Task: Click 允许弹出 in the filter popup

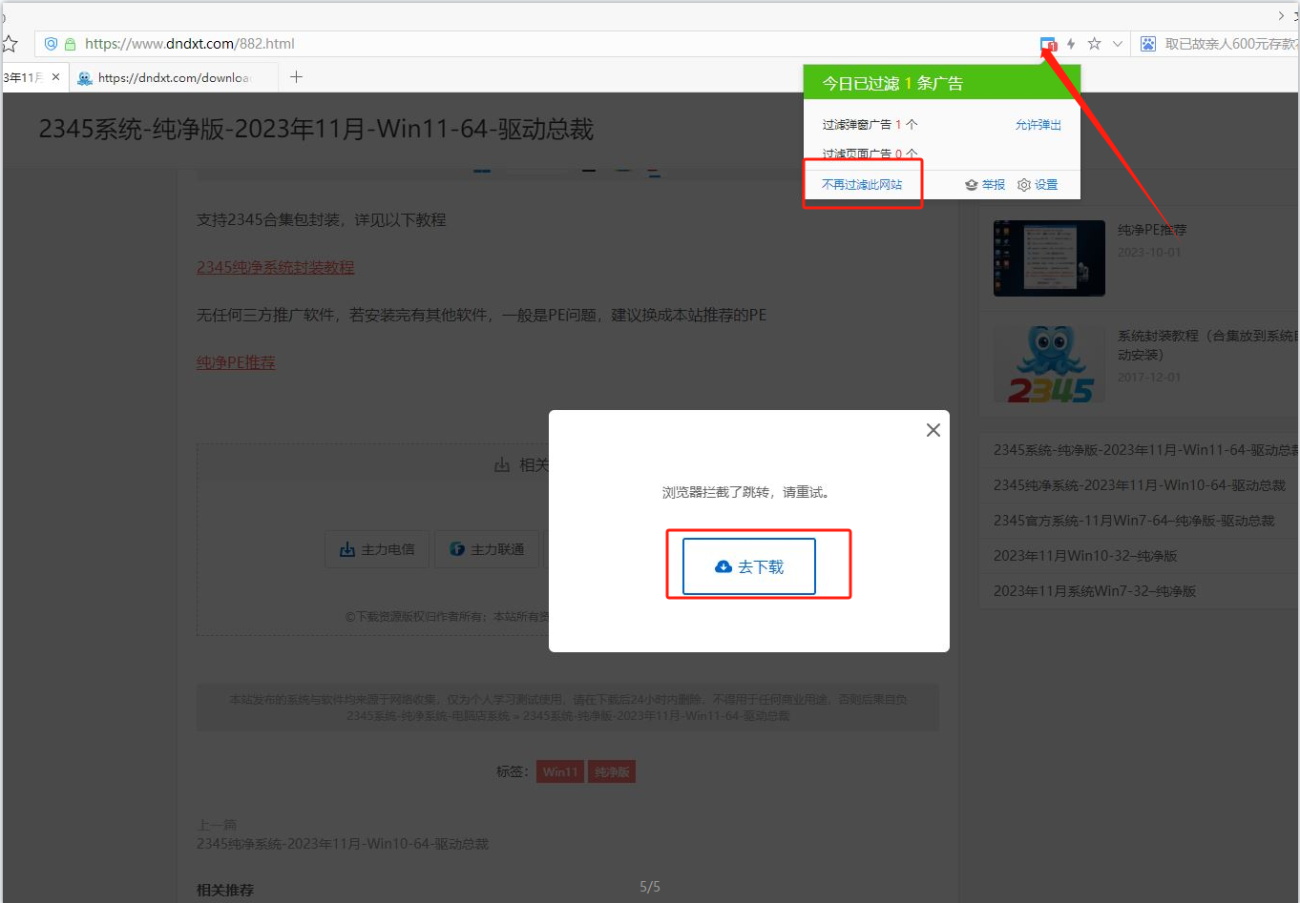Action: (x=1038, y=125)
